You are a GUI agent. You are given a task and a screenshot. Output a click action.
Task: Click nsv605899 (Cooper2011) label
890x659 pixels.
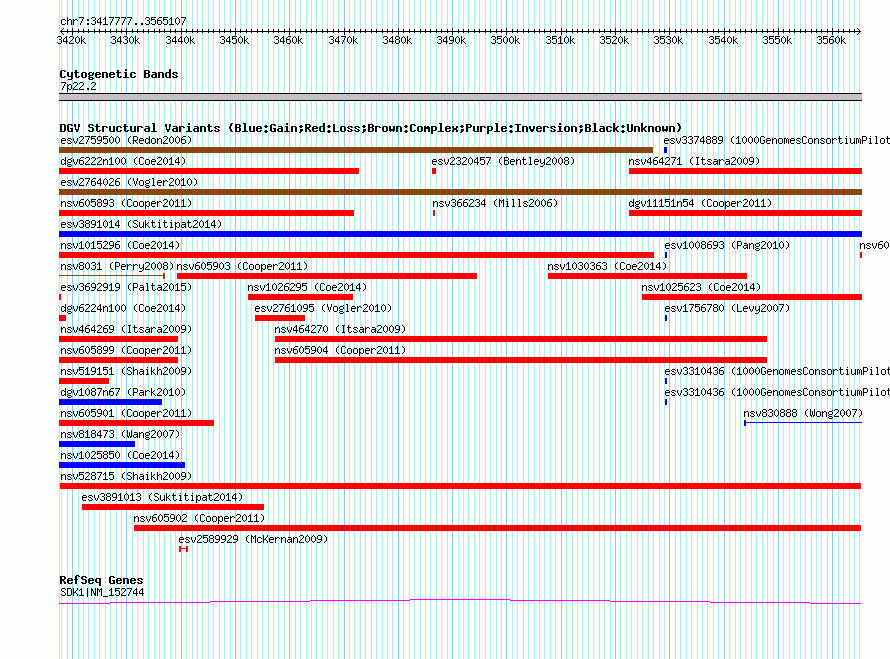[x=126, y=350]
